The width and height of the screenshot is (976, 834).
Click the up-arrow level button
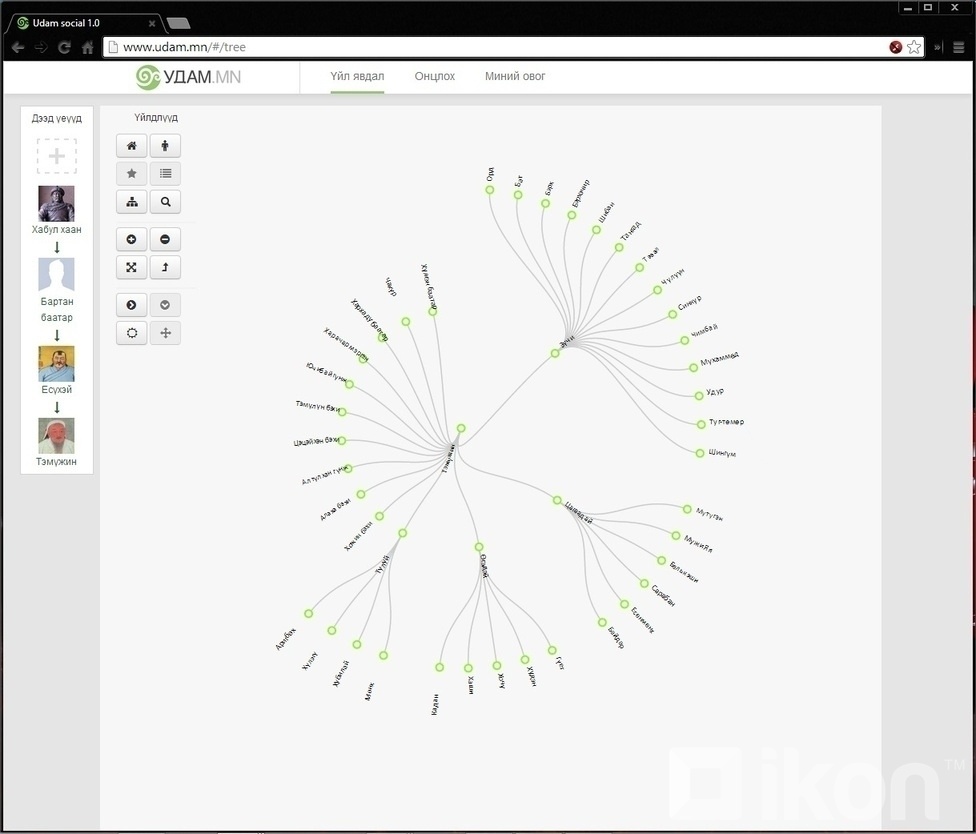[x=165, y=268]
